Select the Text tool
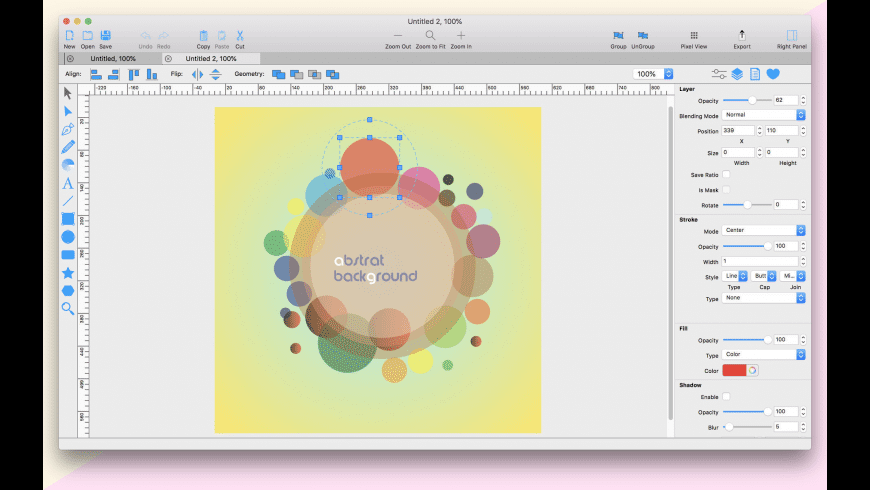870x490 pixels. 68,183
